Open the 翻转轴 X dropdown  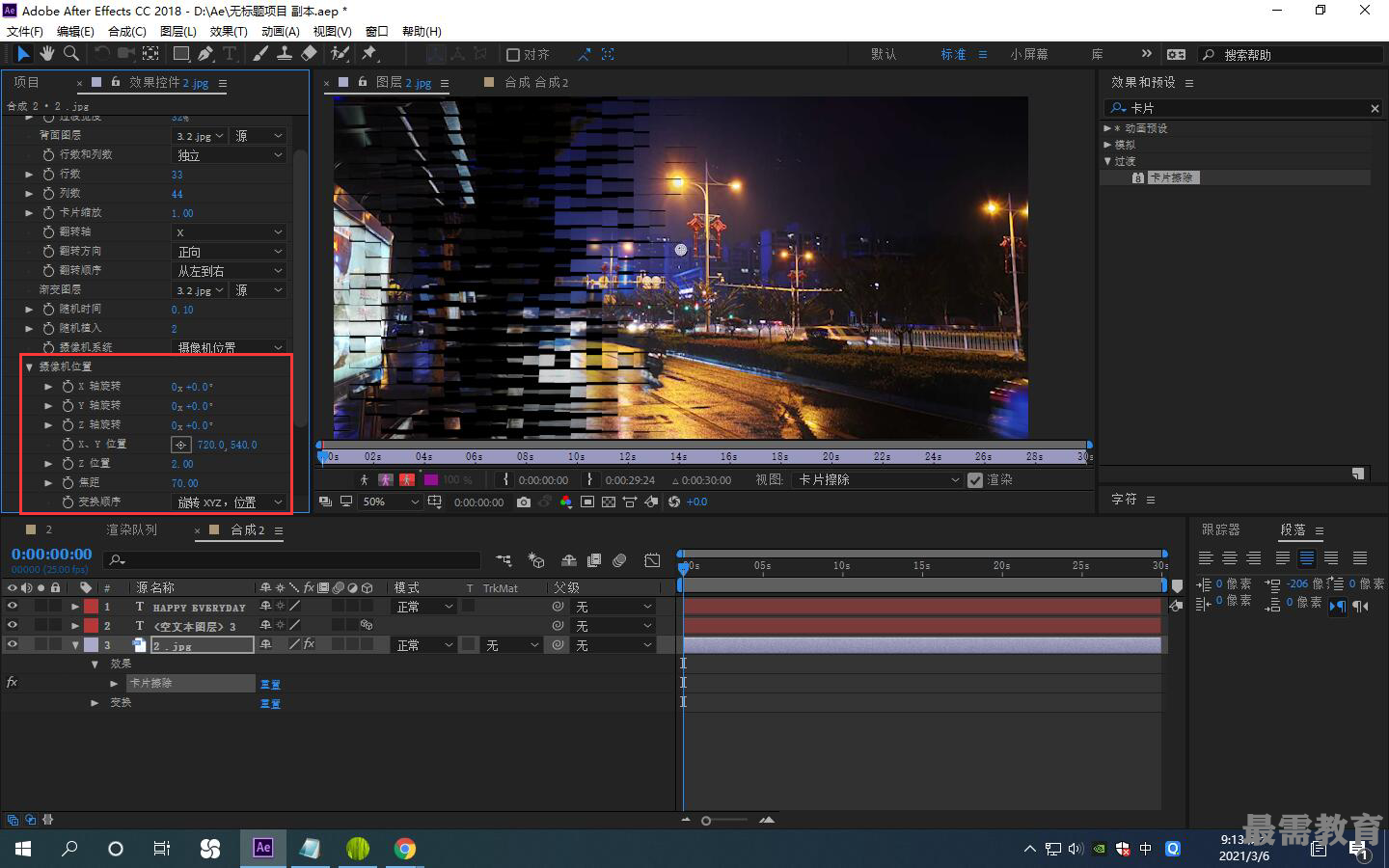230,232
